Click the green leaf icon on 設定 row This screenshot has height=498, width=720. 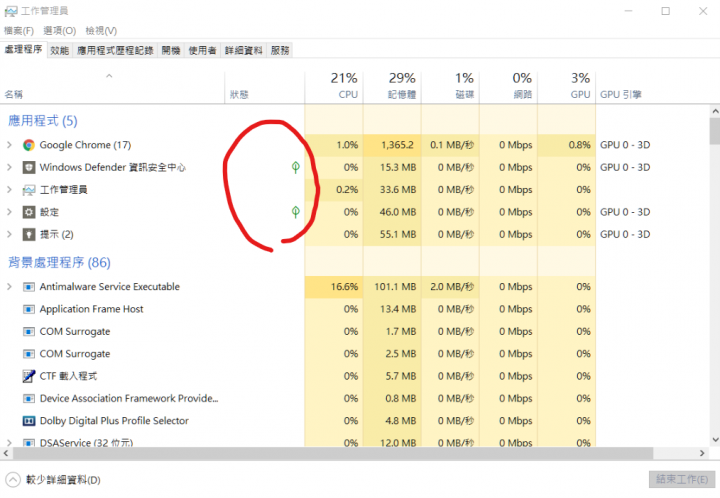click(x=296, y=212)
